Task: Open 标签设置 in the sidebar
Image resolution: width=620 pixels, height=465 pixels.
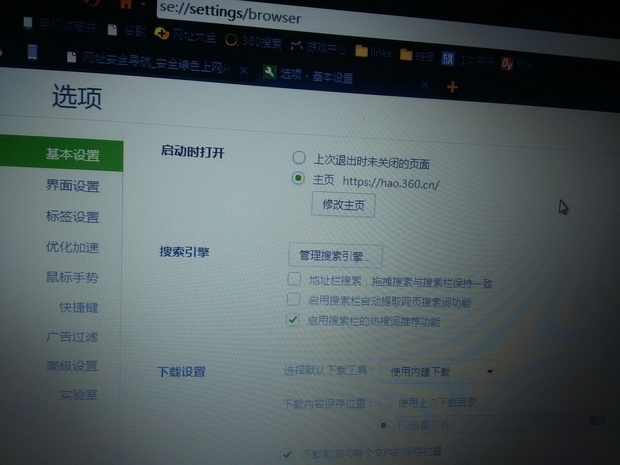Action: pos(72,216)
